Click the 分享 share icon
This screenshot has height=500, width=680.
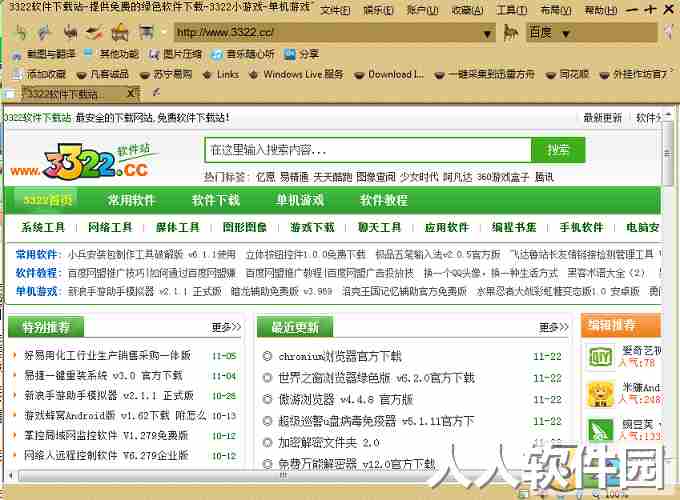pos(301,54)
